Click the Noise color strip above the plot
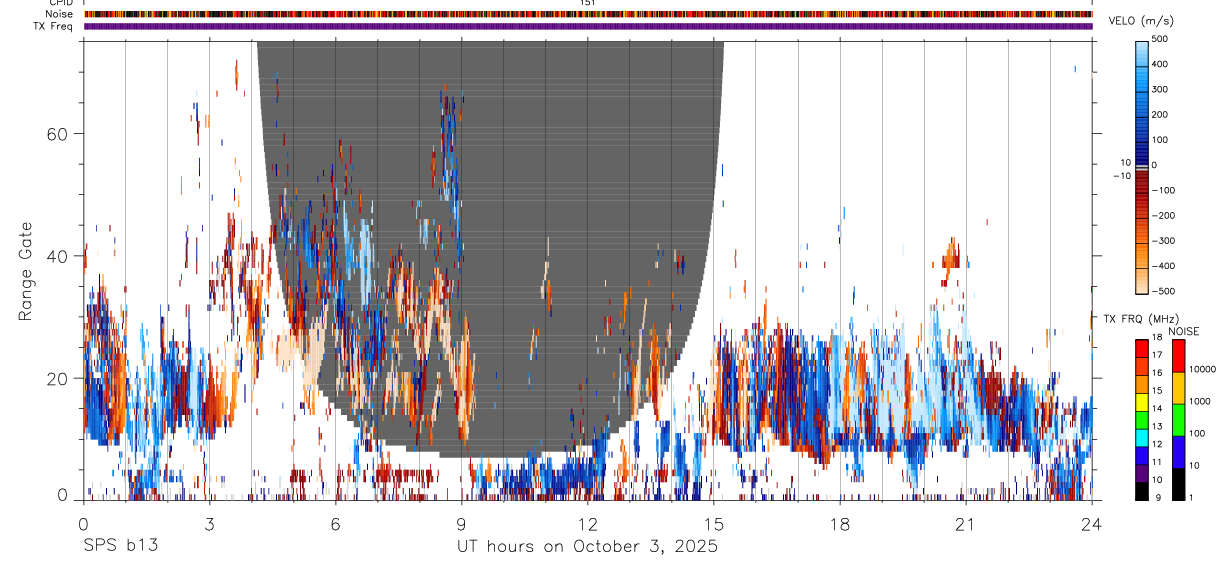1228x567 pixels. pyautogui.click(x=588, y=14)
